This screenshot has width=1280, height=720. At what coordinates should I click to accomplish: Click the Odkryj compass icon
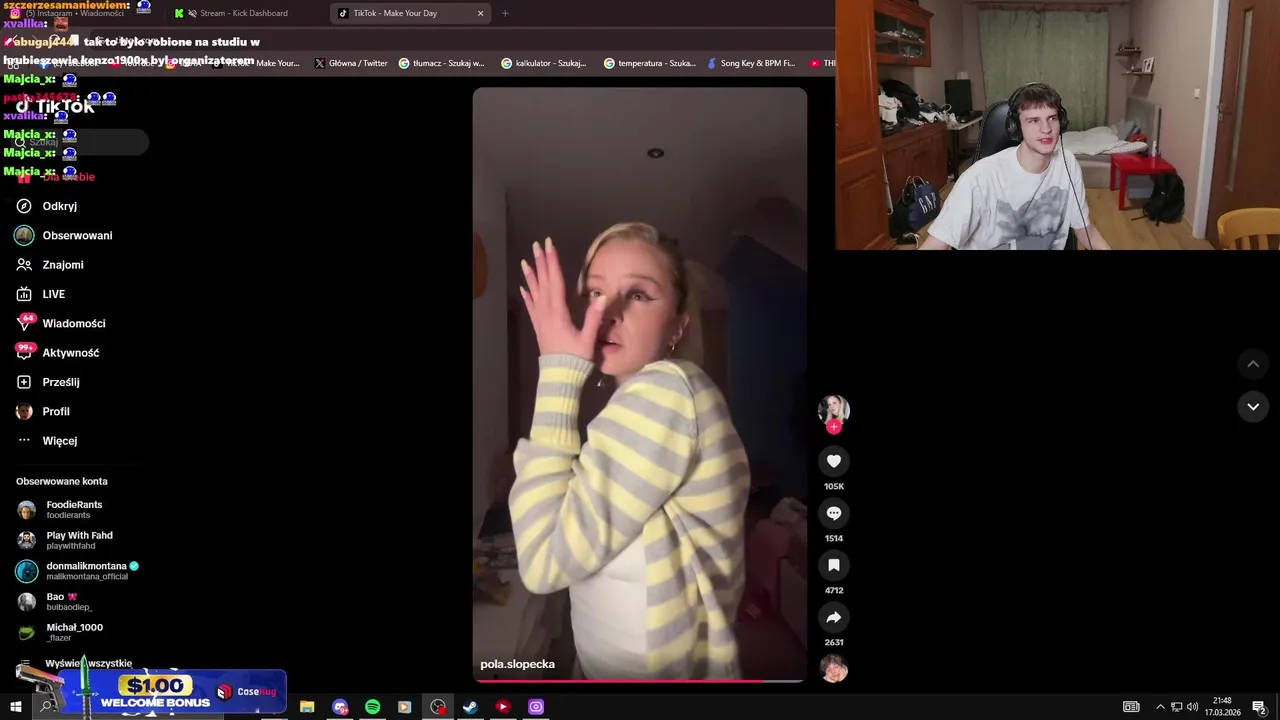tap(24, 206)
